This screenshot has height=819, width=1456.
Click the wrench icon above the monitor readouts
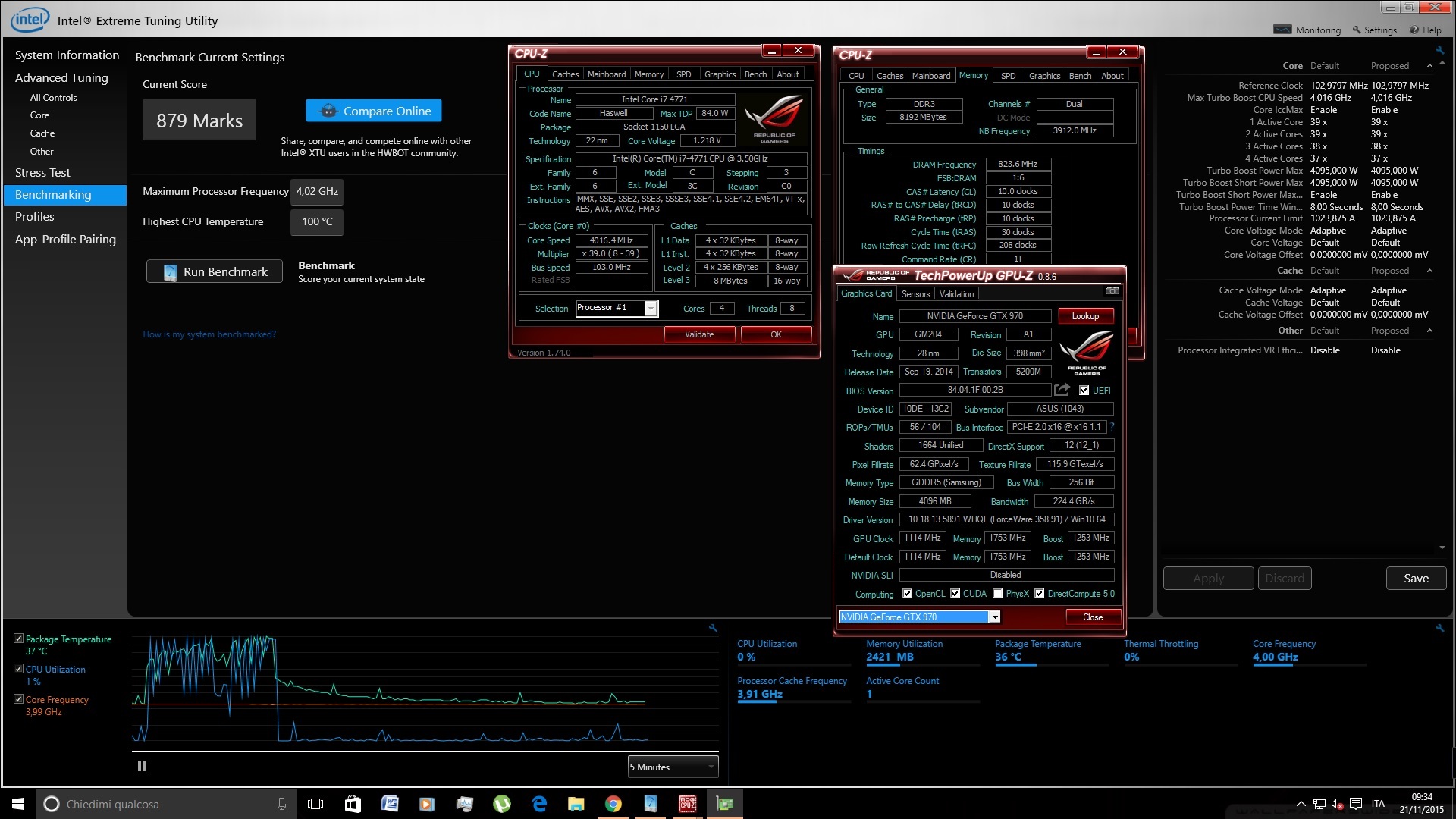click(x=1439, y=628)
